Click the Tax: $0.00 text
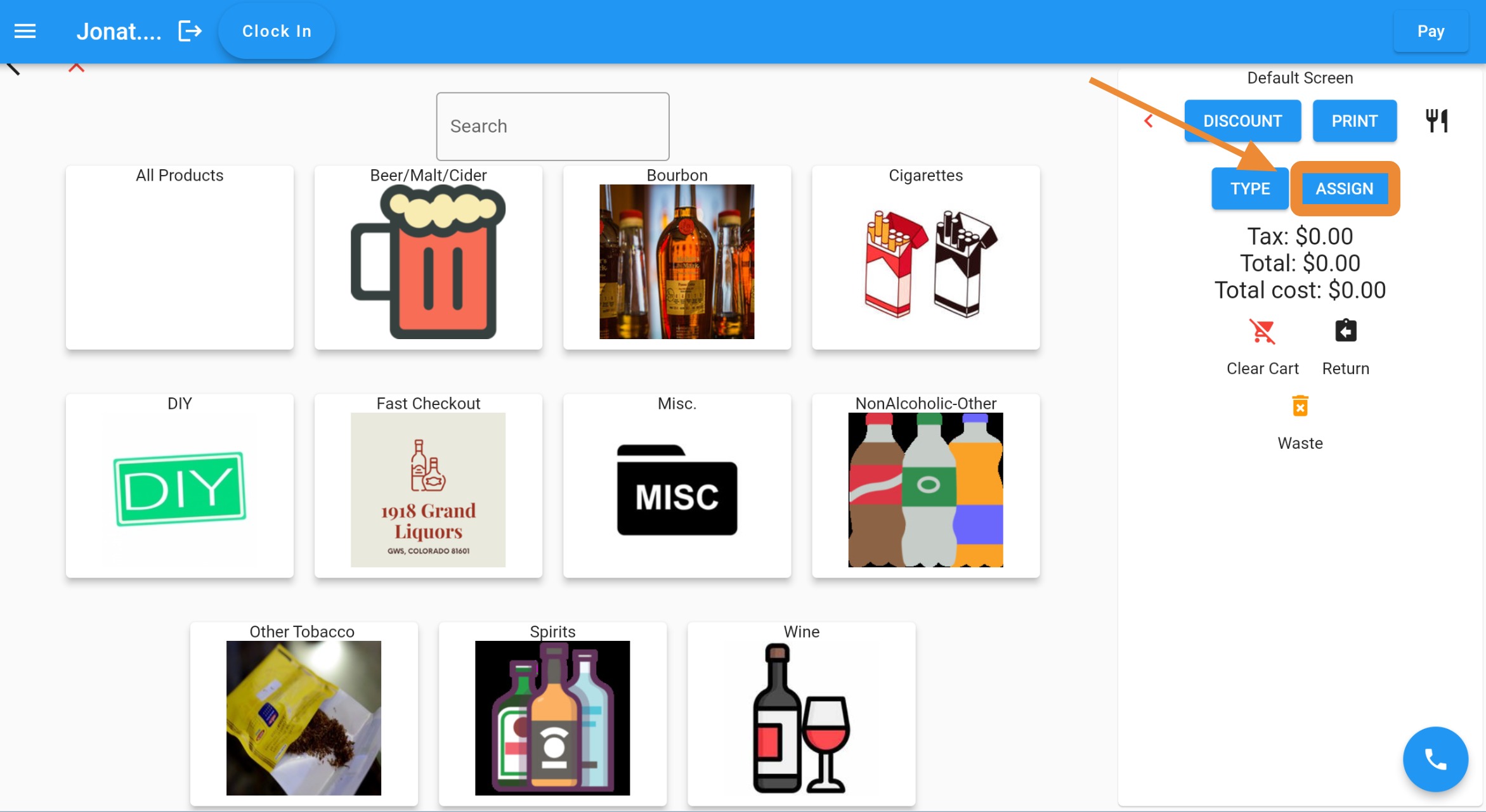The height and width of the screenshot is (812, 1486). pos(1300,236)
